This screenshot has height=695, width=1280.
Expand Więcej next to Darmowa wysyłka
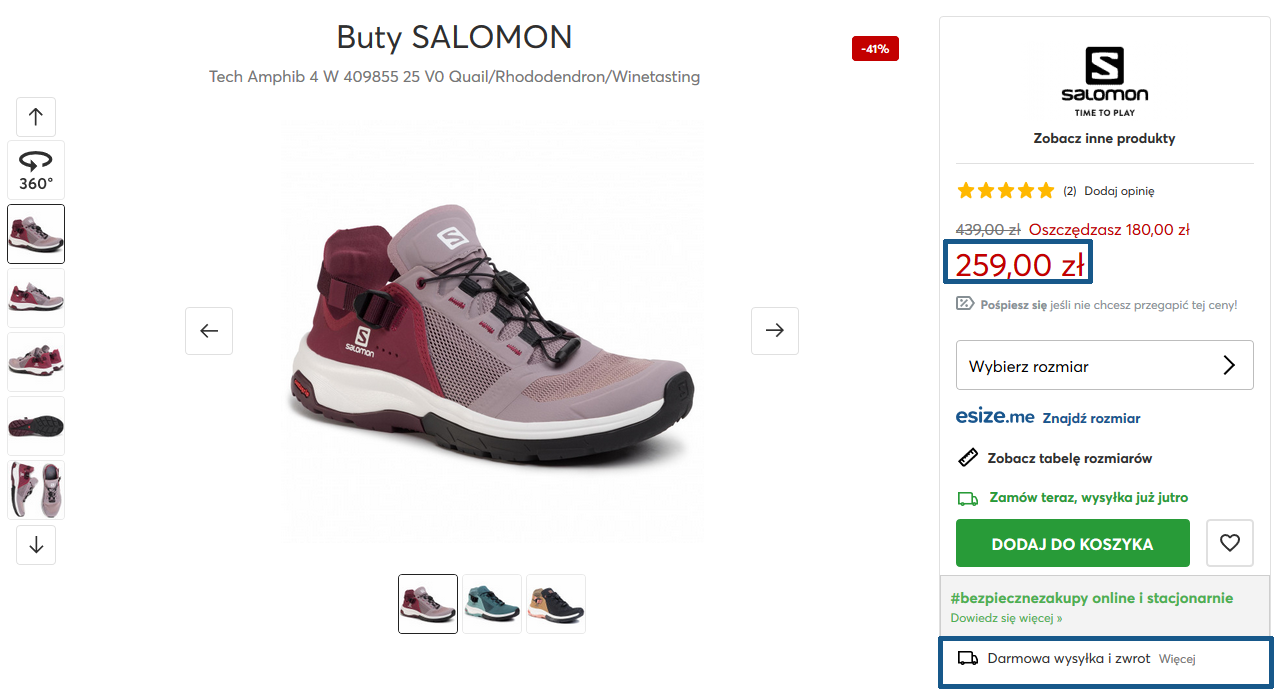point(1177,659)
